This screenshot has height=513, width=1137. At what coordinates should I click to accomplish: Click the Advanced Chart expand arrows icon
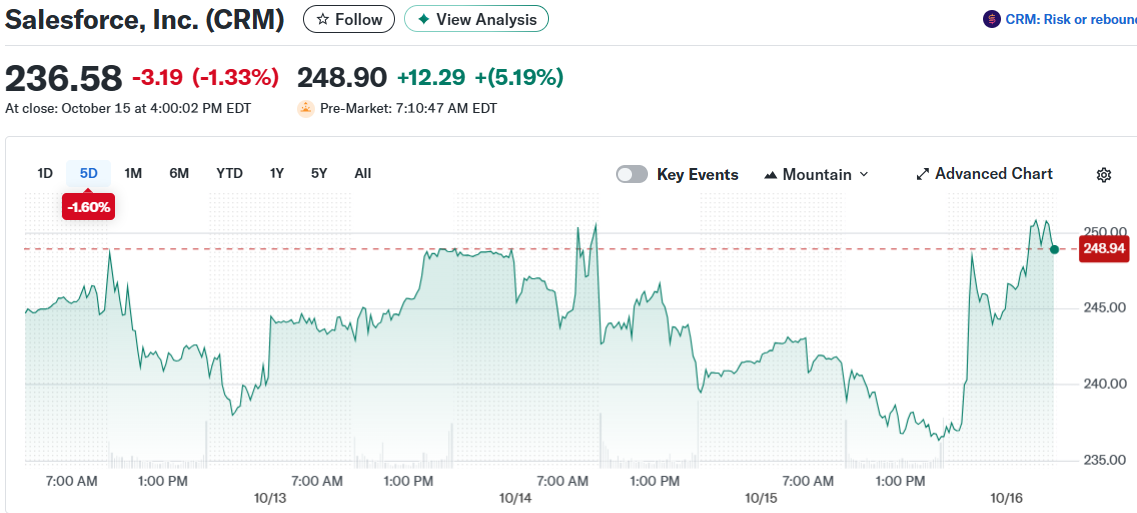(x=923, y=174)
